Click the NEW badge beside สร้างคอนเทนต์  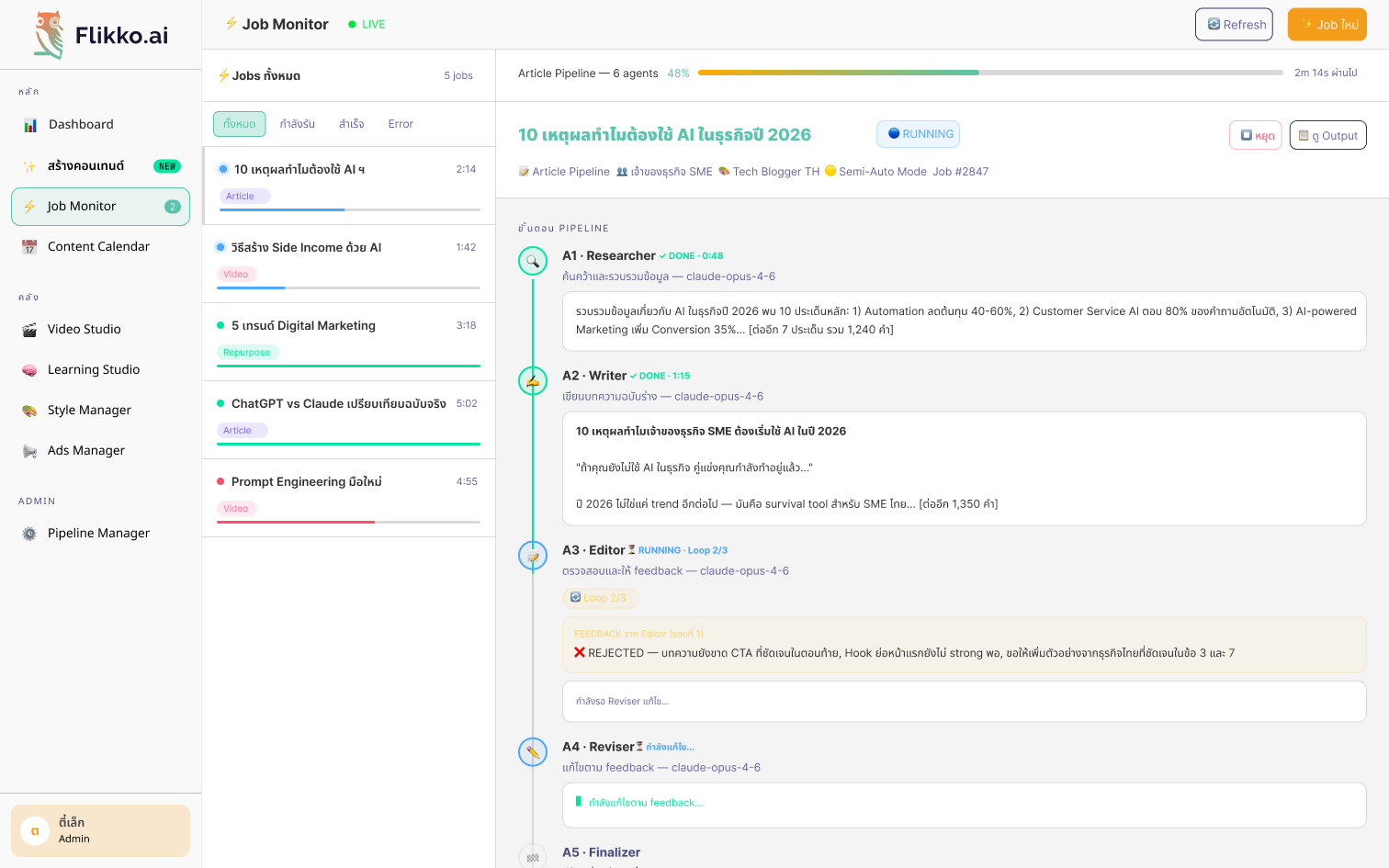pyautogui.click(x=167, y=166)
